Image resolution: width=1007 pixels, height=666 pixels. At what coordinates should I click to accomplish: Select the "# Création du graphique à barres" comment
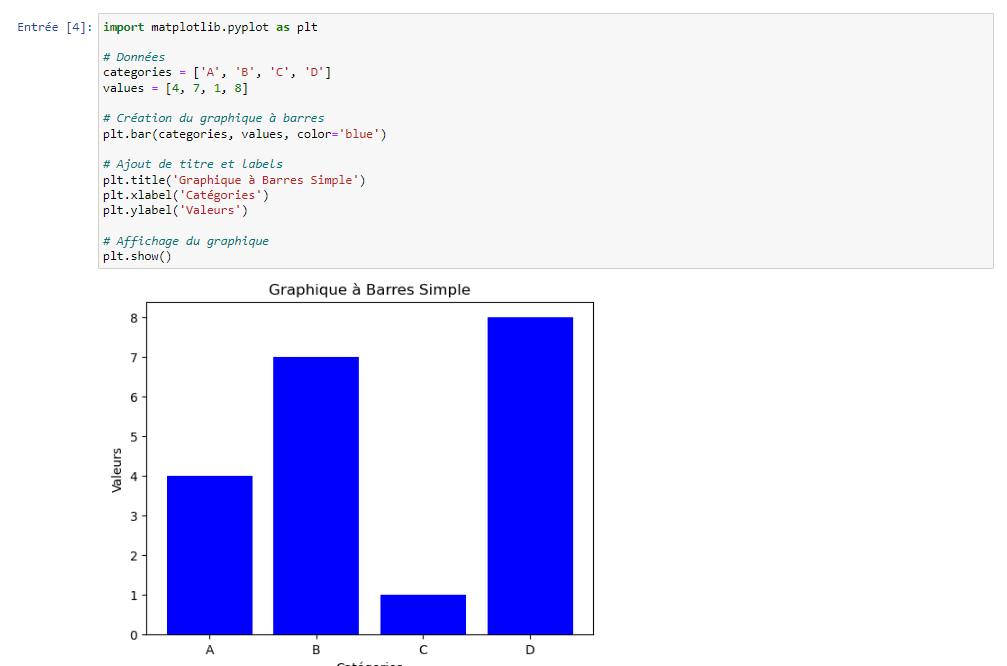click(213, 118)
